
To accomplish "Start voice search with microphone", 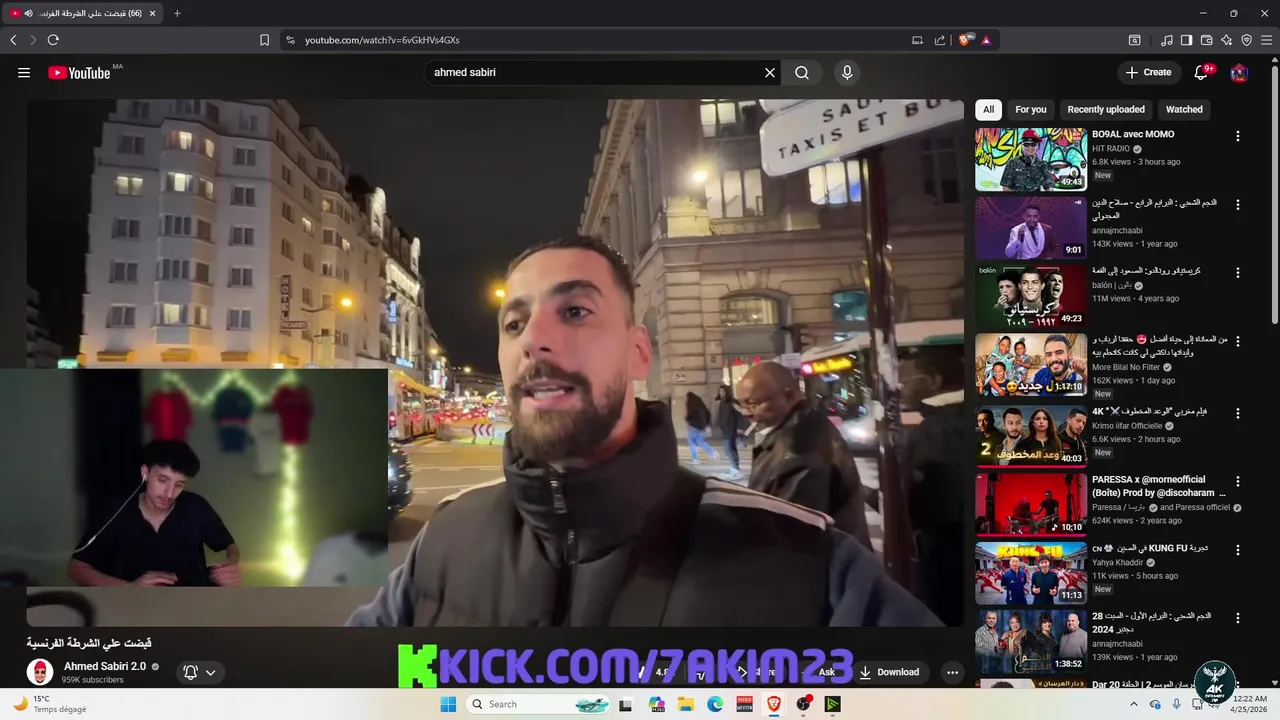I will tap(847, 72).
